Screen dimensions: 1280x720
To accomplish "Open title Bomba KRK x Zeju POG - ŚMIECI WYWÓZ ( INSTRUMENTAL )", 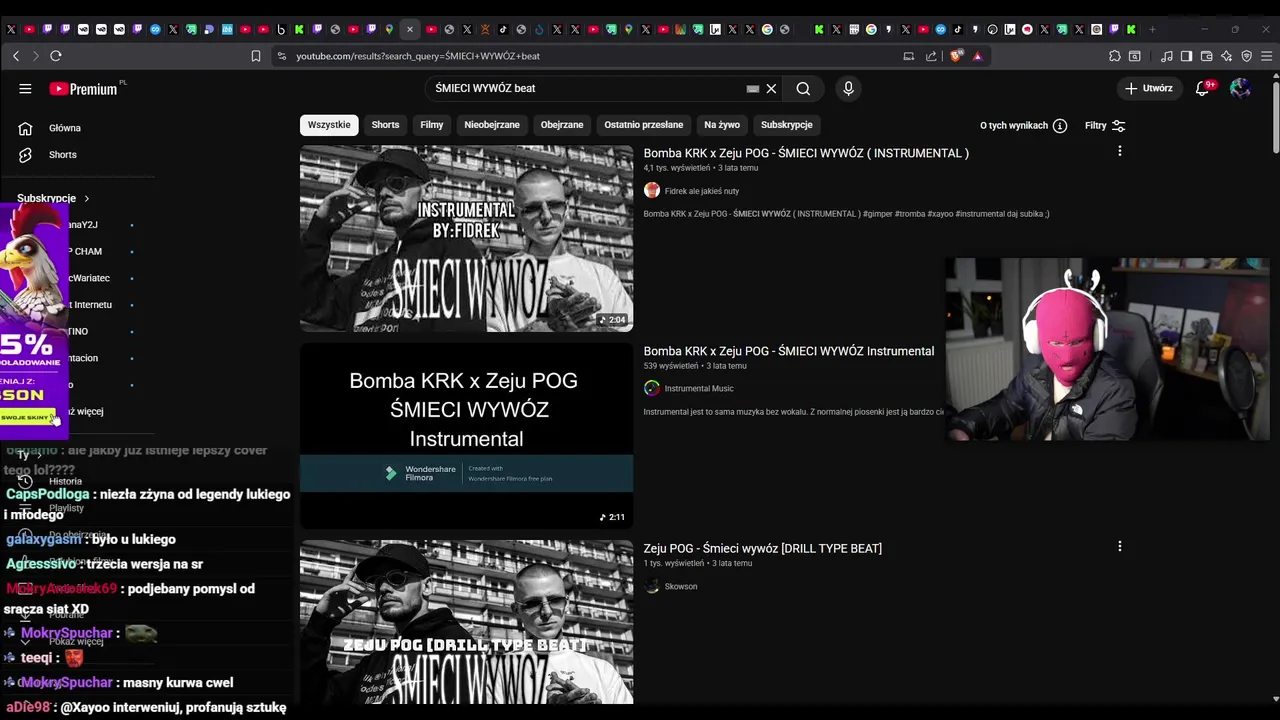I will coord(806,153).
